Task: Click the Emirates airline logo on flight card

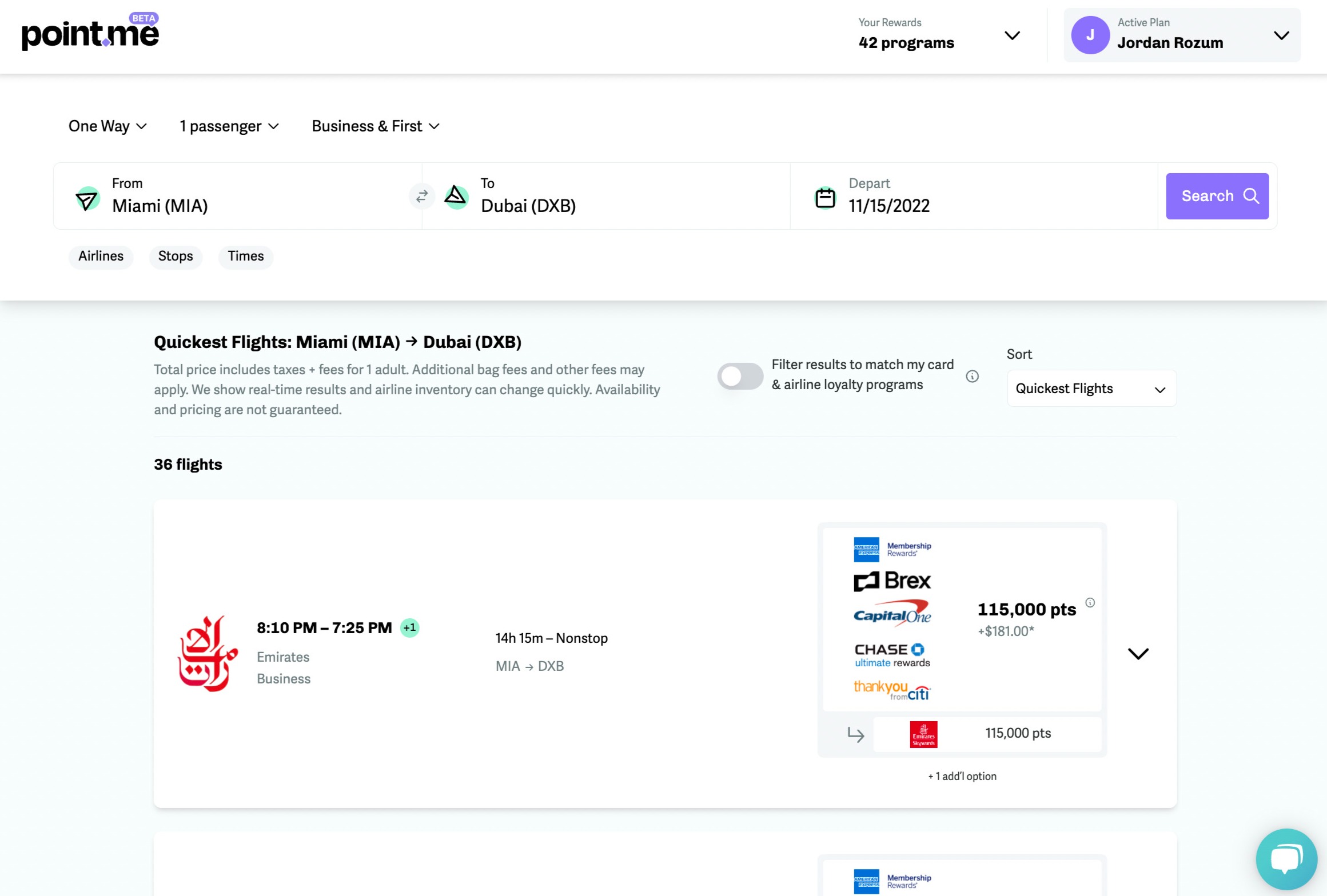Action: coord(208,653)
